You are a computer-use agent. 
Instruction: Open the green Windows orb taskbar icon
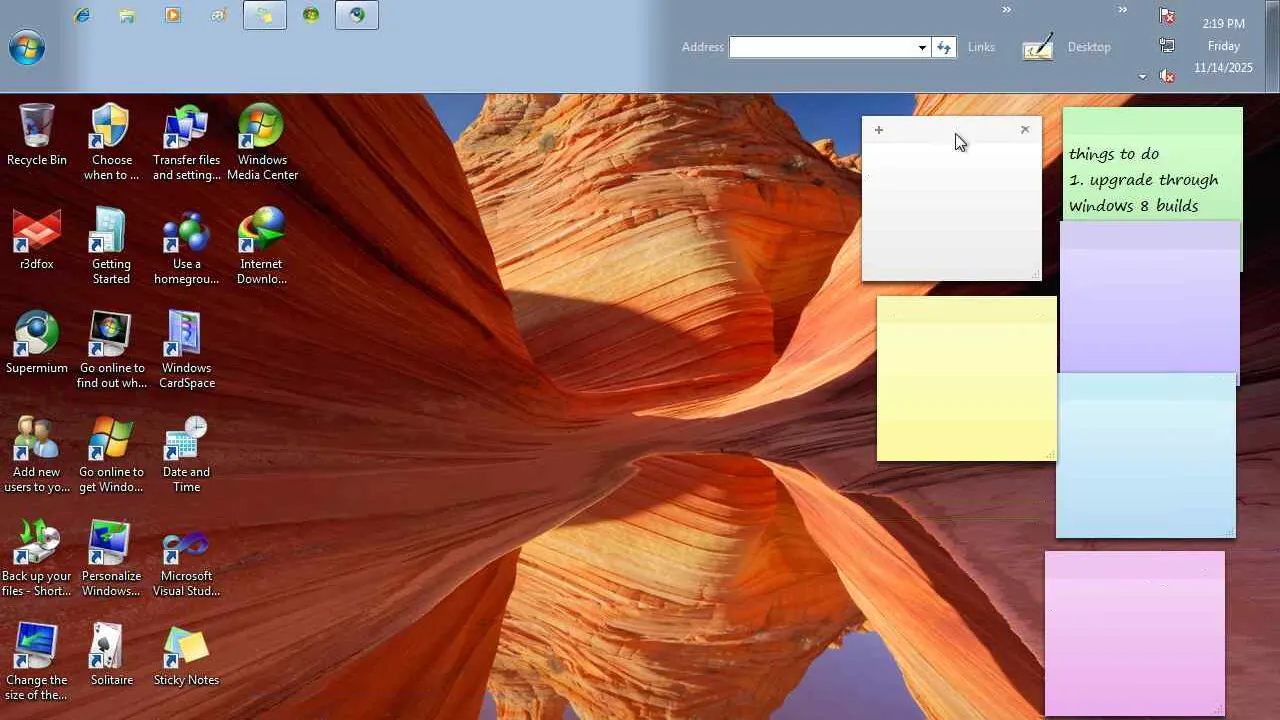pos(311,15)
